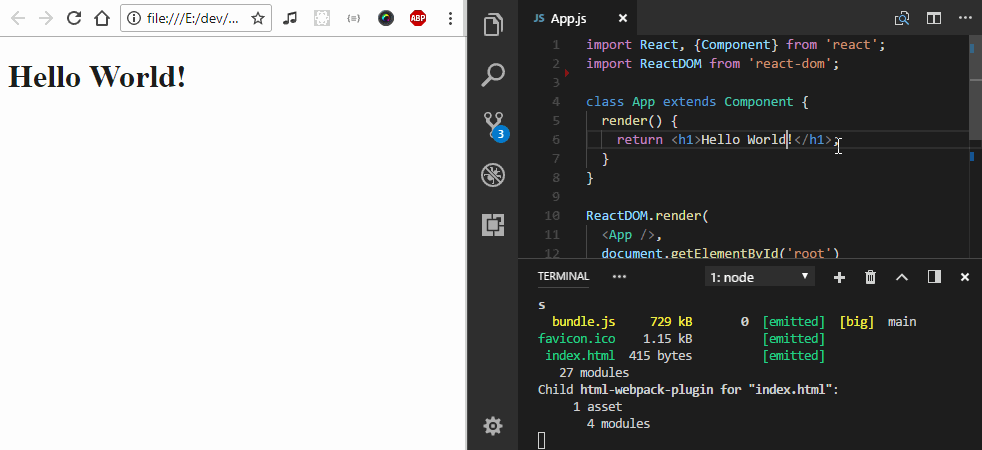Kill the terminal with trash icon
The image size is (982, 450).
870,277
